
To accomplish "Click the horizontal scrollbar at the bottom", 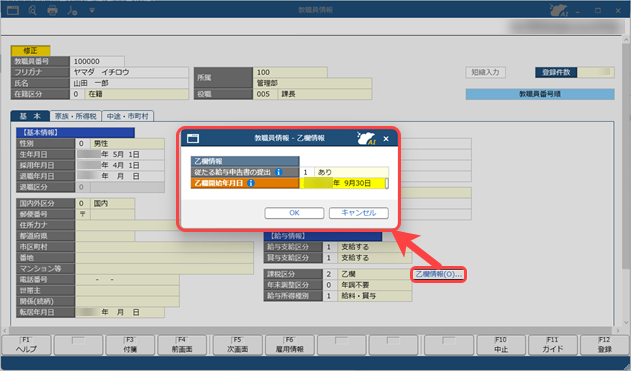I will (x=310, y=331).
